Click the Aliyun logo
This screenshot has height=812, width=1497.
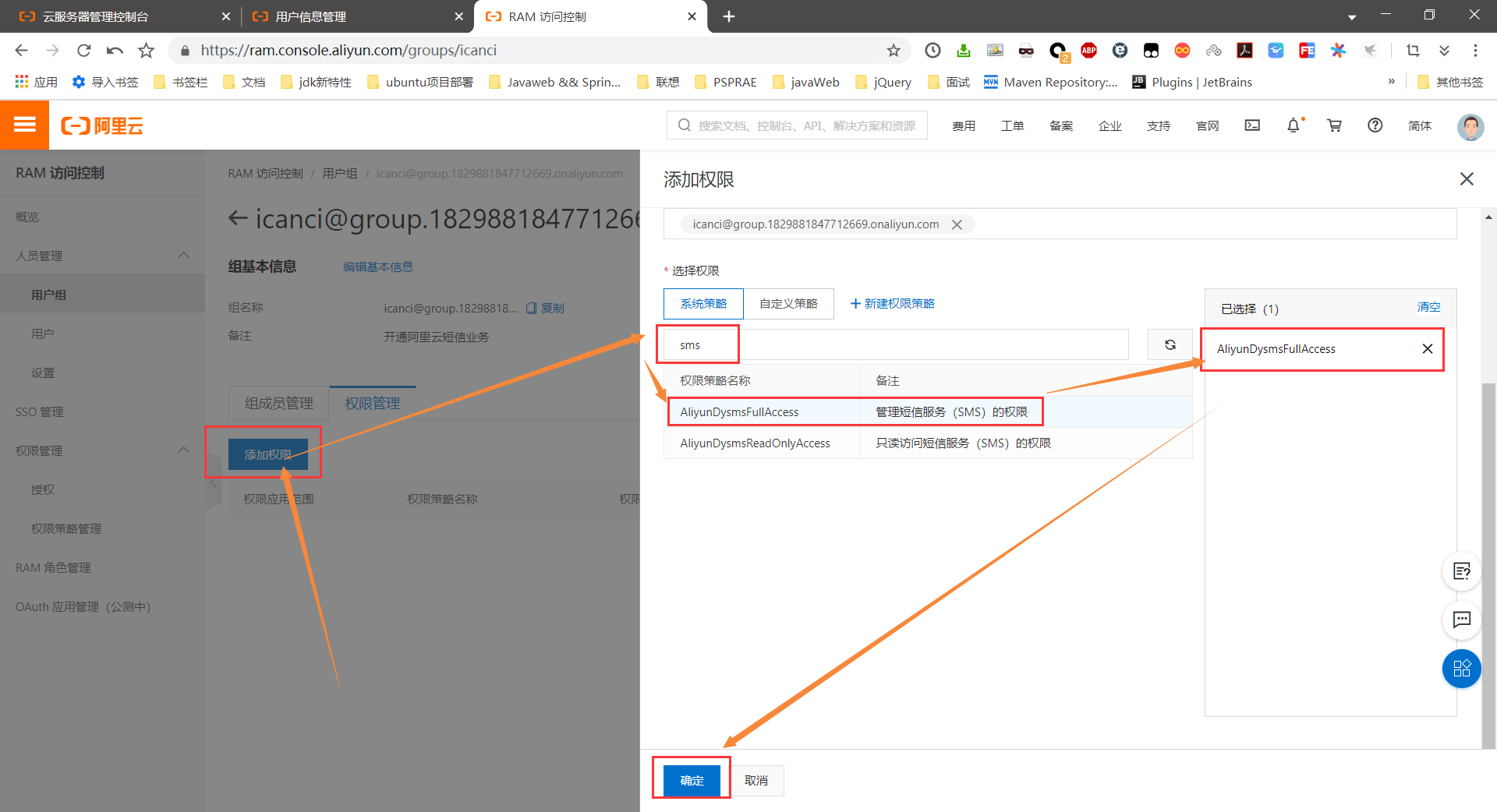[x=102, y=125]
